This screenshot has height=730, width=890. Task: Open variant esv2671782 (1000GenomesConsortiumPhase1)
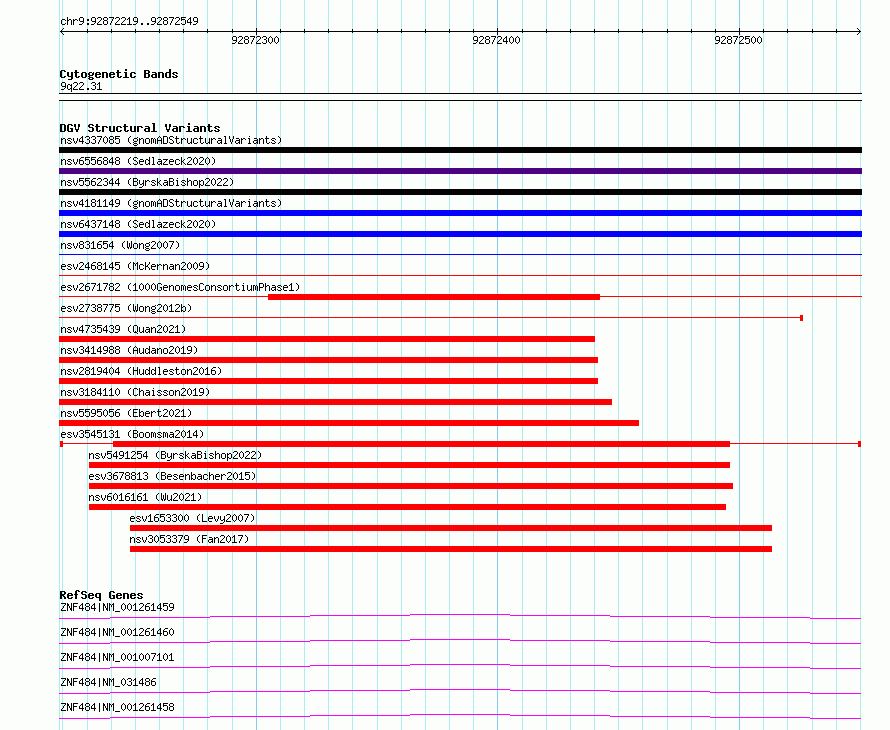coord(180,287)
